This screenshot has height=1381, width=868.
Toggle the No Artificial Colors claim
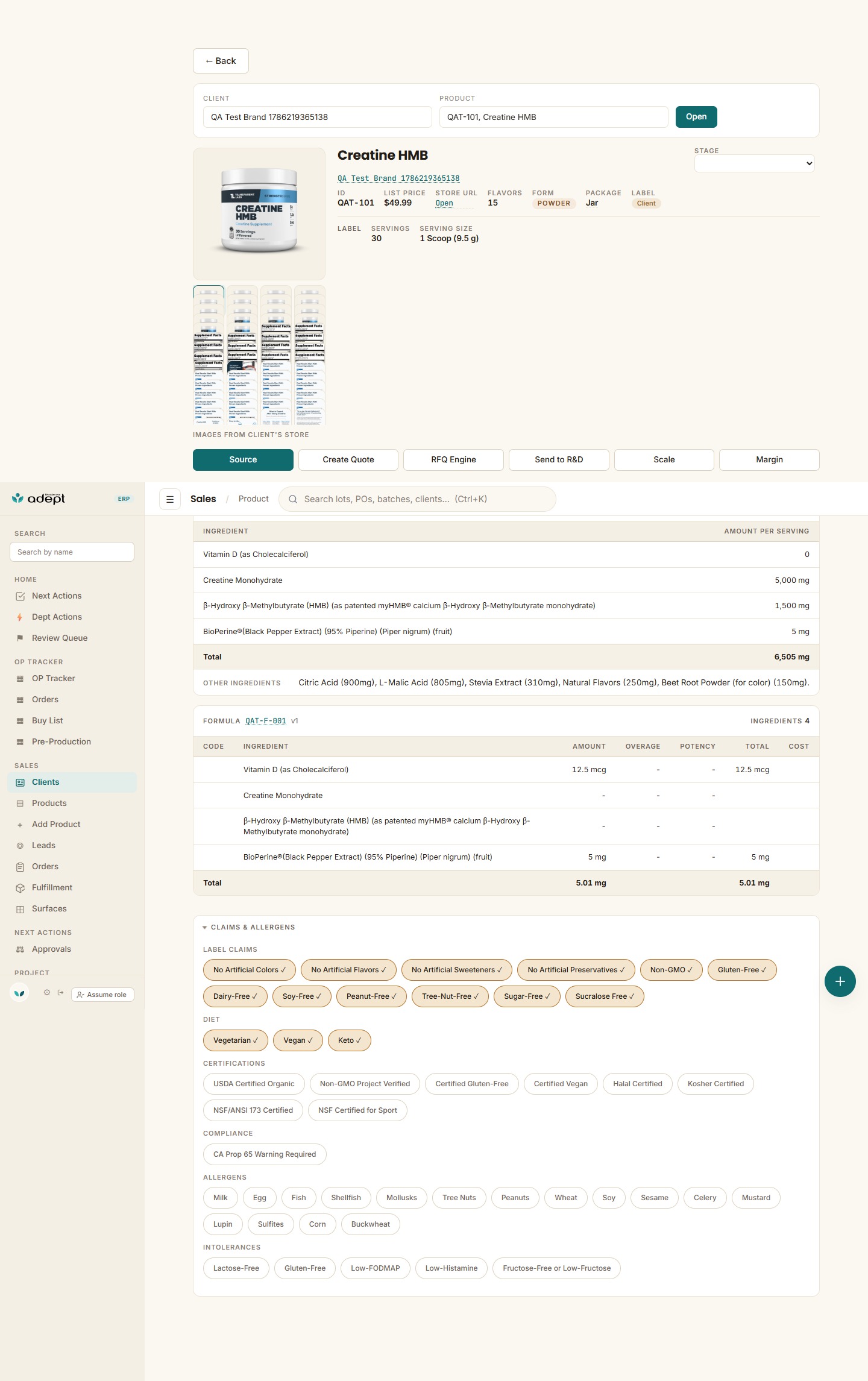[250, 970]
